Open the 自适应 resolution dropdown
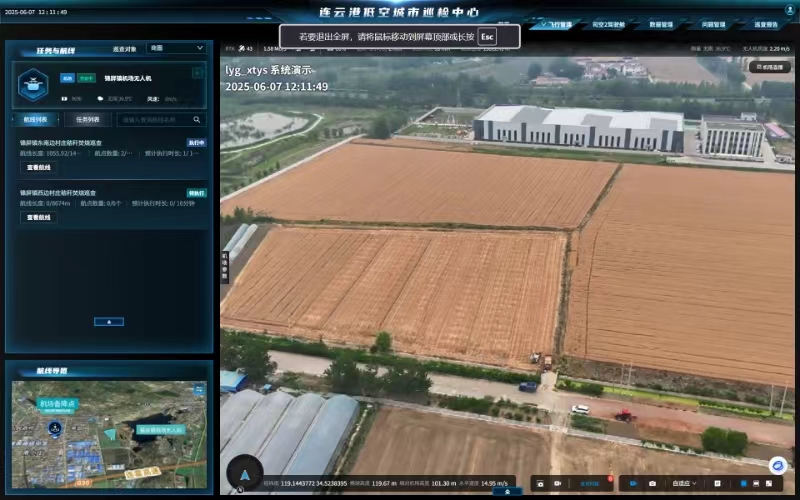This screenshot has height=500, width=800. [684, 483]
